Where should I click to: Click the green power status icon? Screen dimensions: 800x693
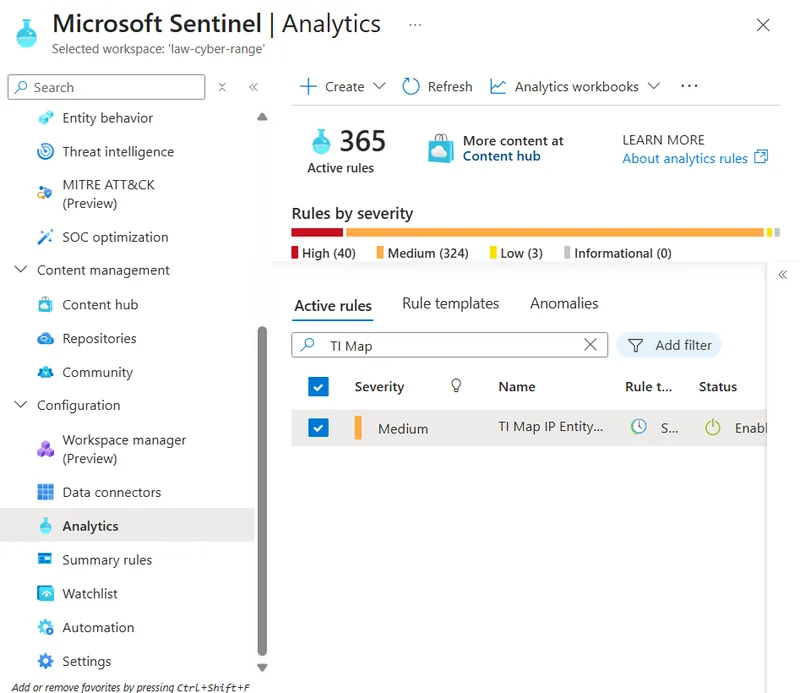(x=712, y=427)
